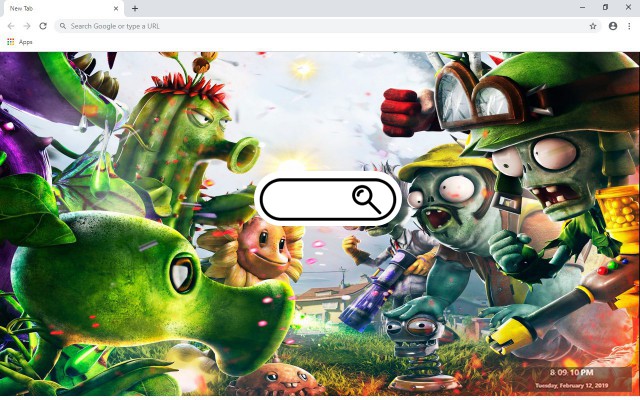Minimize the Chrome window
The height and width of the screenshot is (400, 640).
pos(582,7)
